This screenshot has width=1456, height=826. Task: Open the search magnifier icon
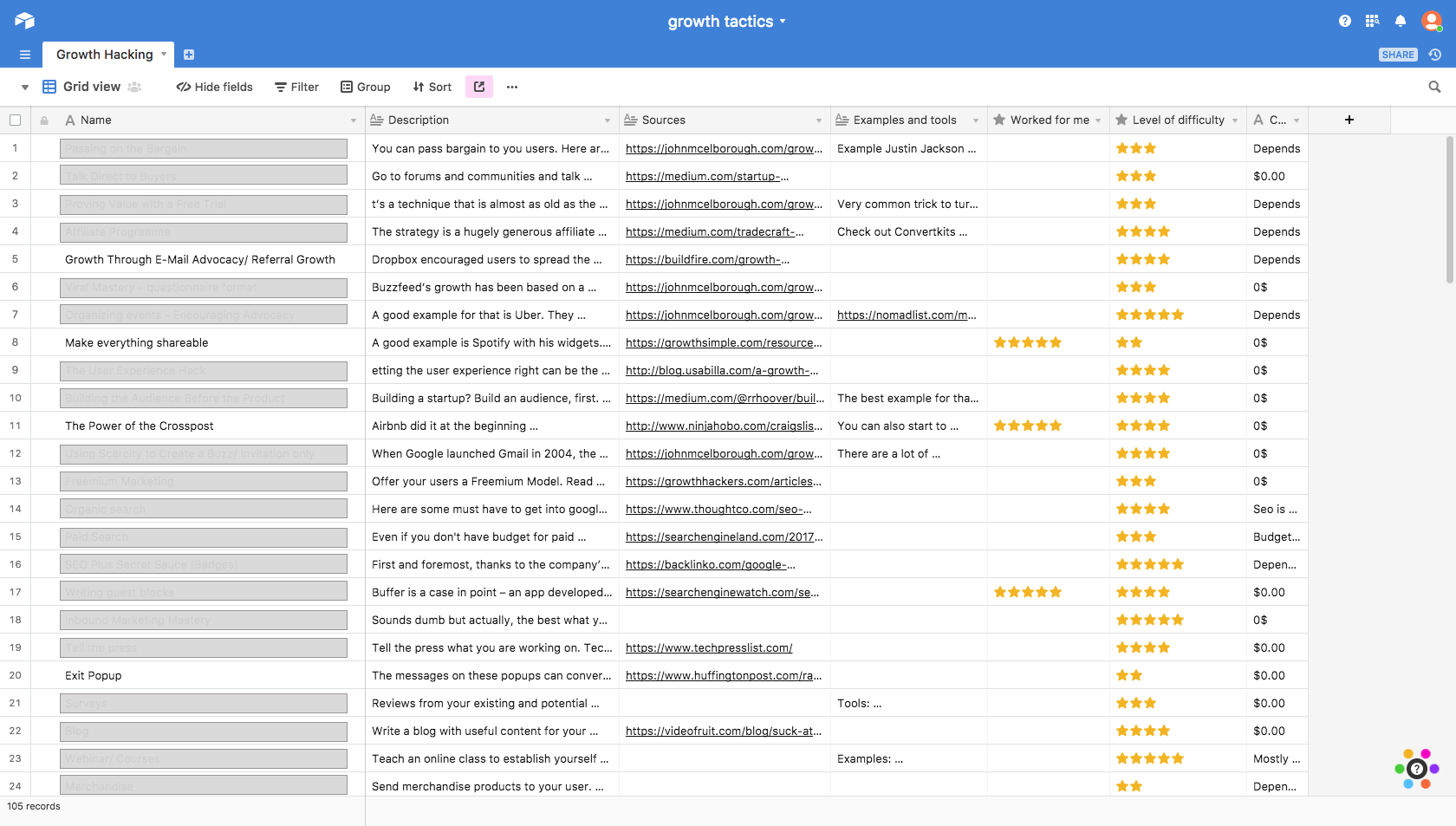tap(1434, 87)
